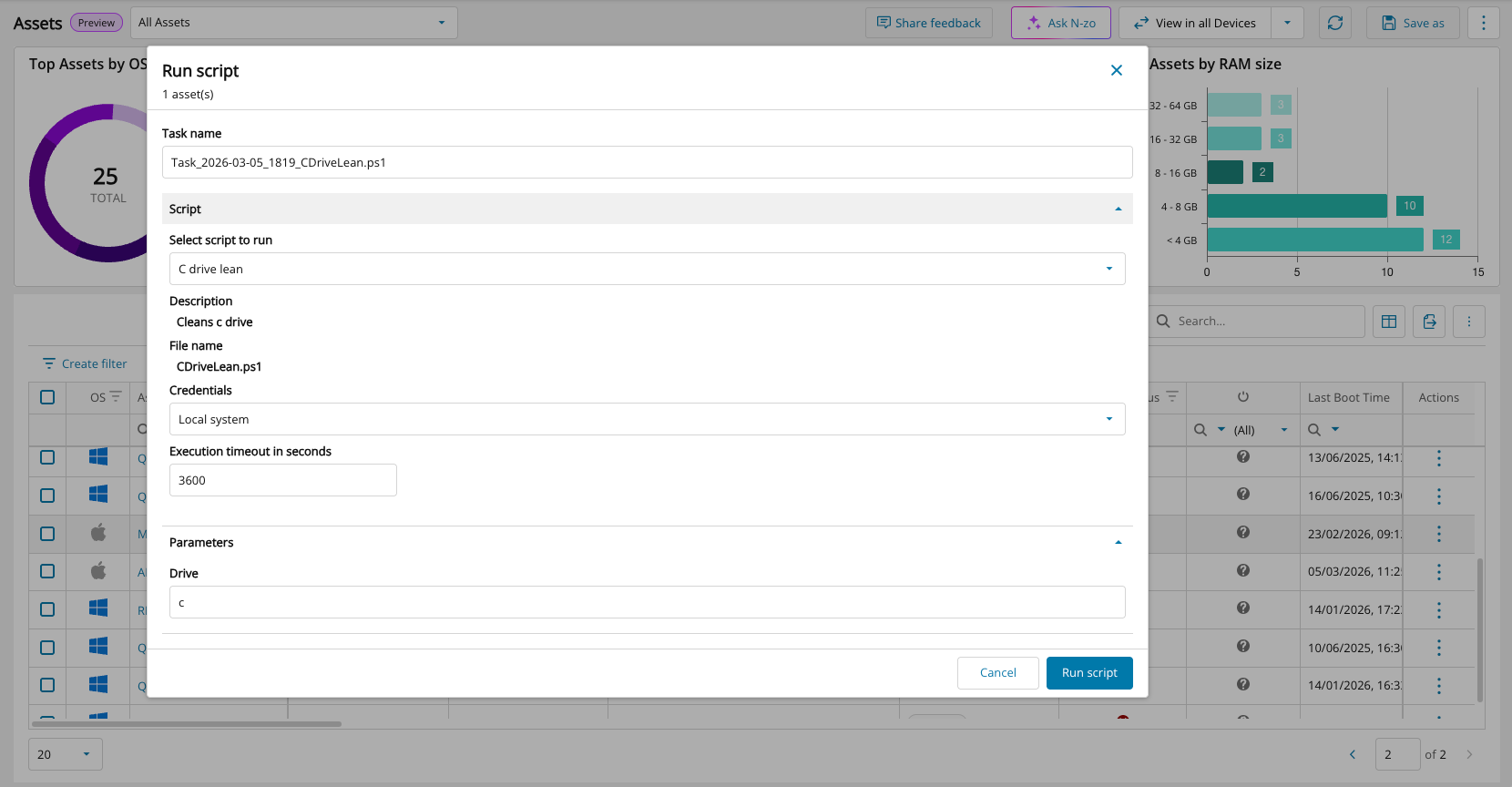Close the Run script dialog with X
The image size is (1512, 787).
[x=1116, y=70]
